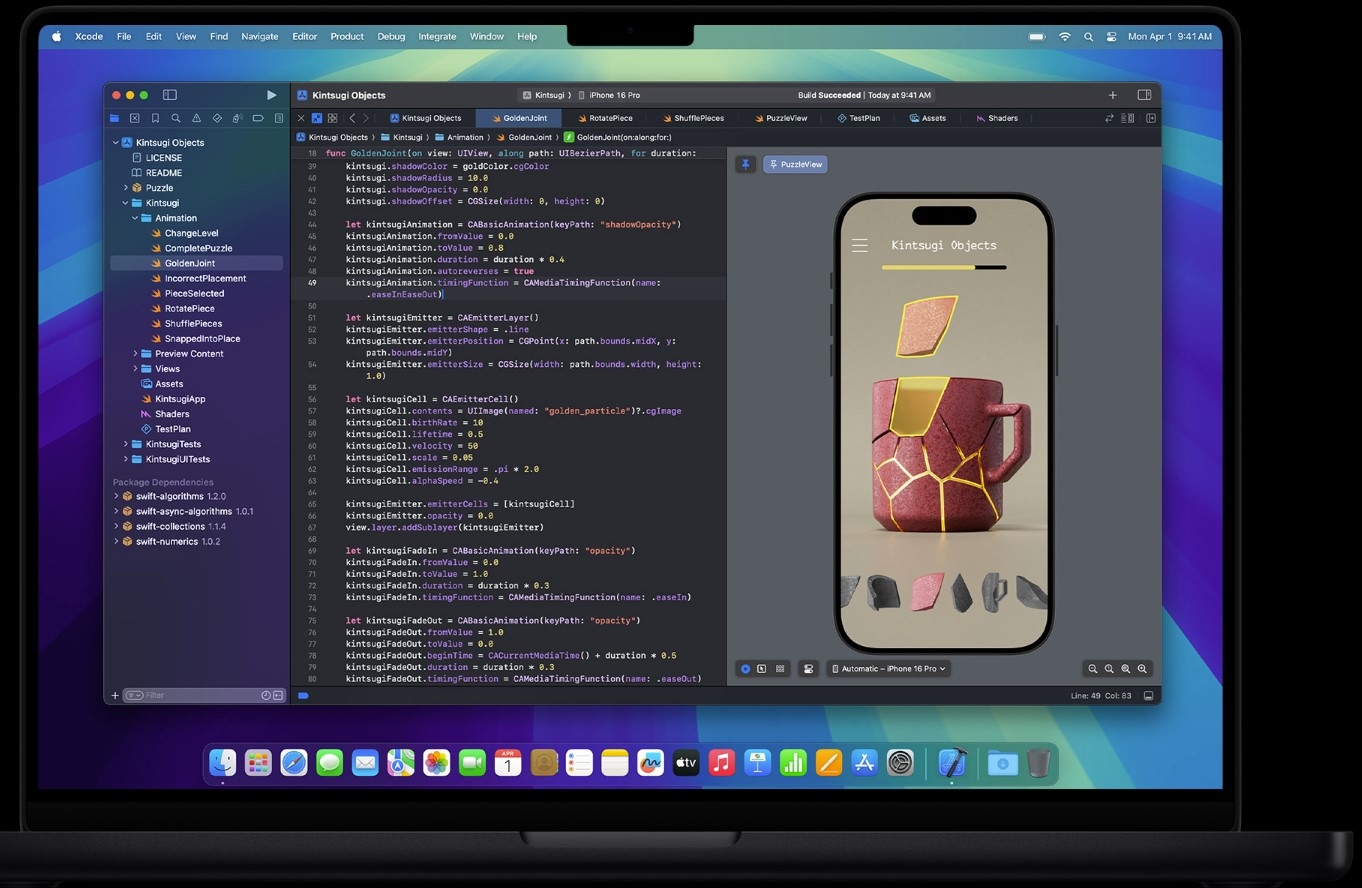Enable selectable preview mode
Image resolution: width=1362 pixels, height=888 pixels.
[762, 669]
